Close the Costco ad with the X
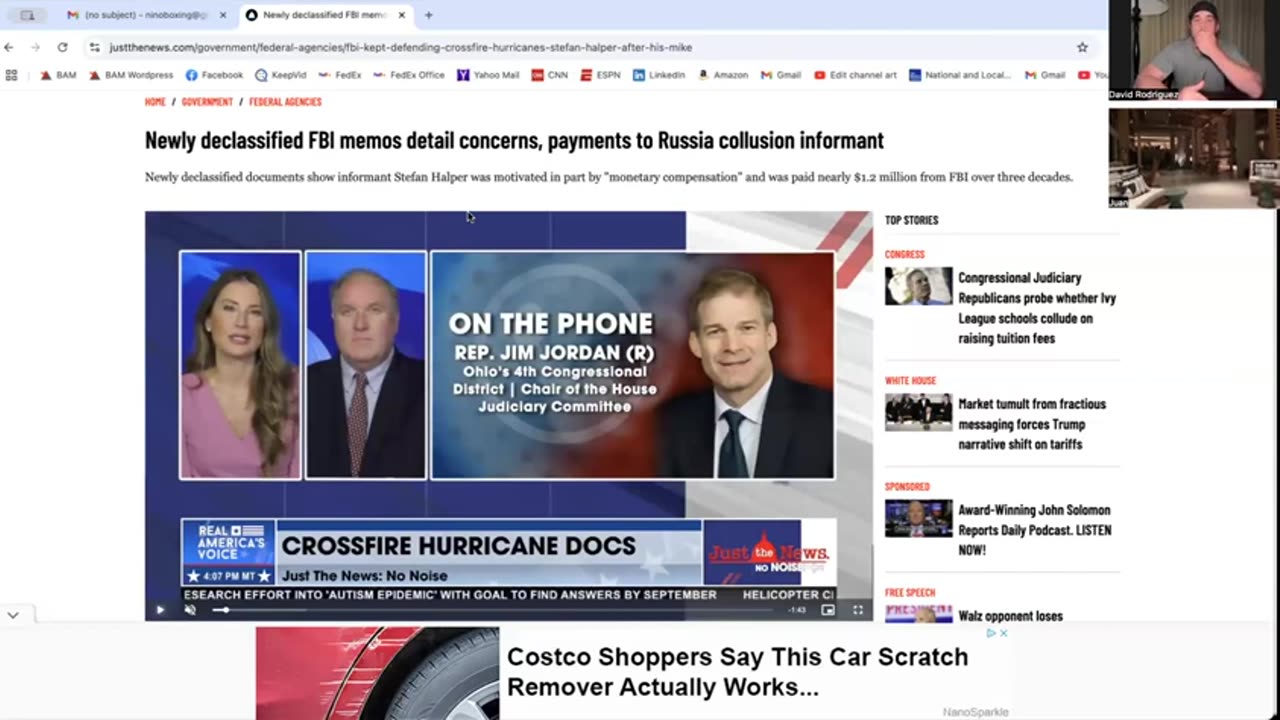Viewport: 1280px width, 720px height. pyautogui.click(x=1004, y=633)
